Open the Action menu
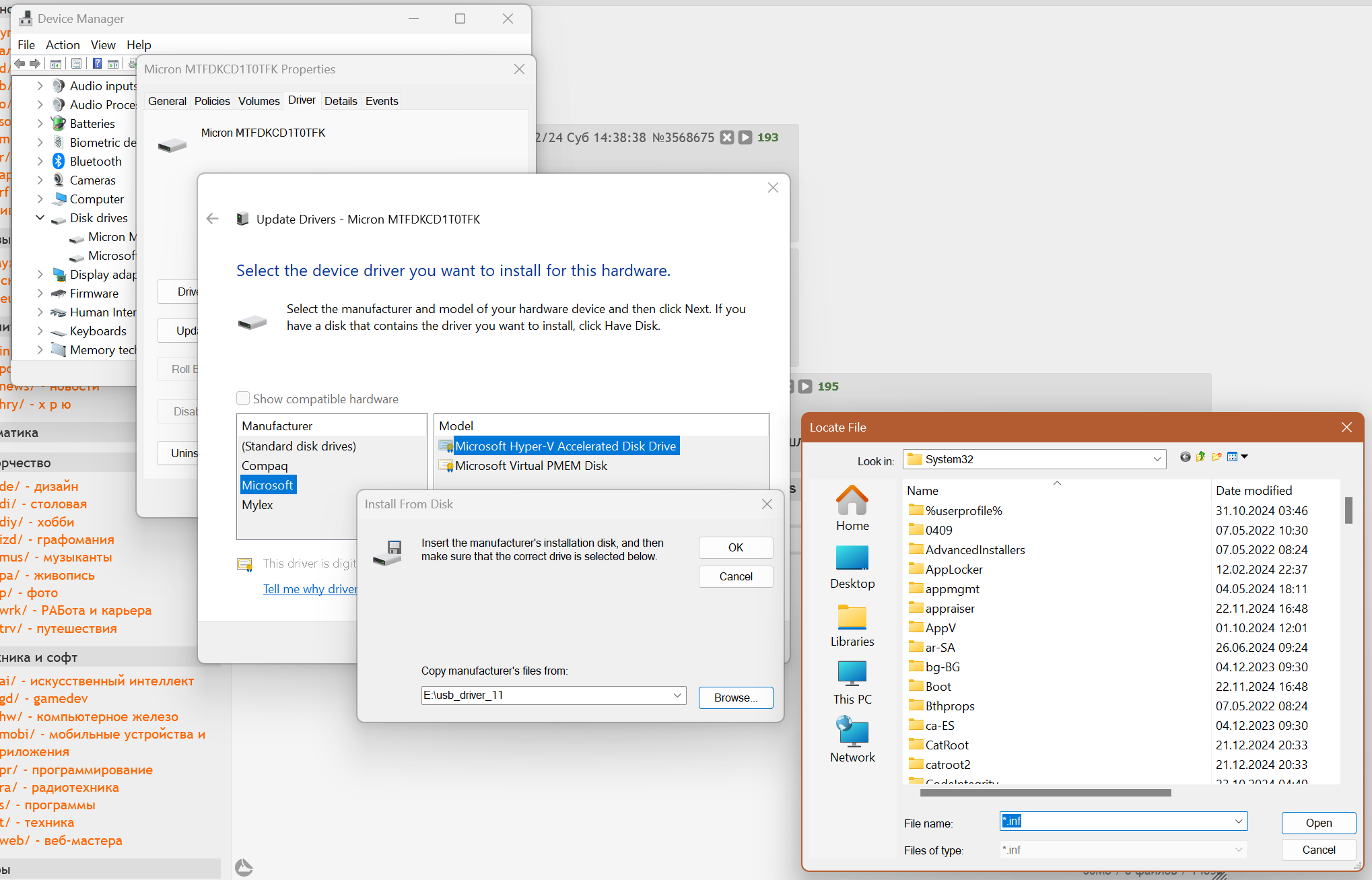 pyautogui.click(x=63, y=44)
